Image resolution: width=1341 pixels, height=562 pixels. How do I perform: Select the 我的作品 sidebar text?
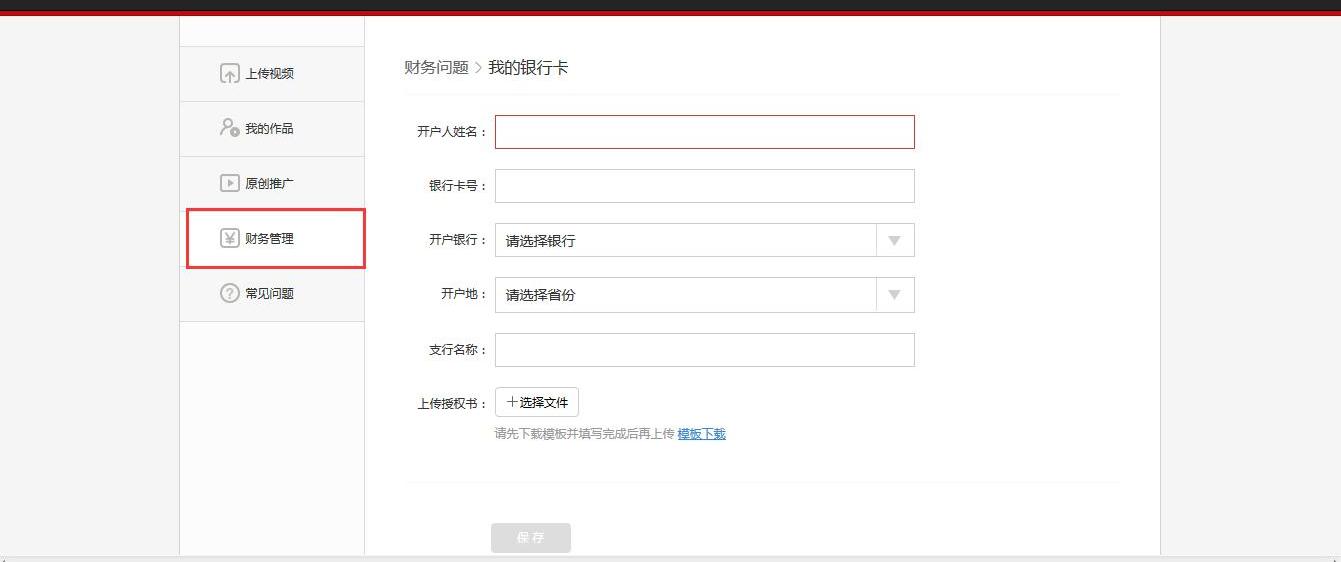269,129
